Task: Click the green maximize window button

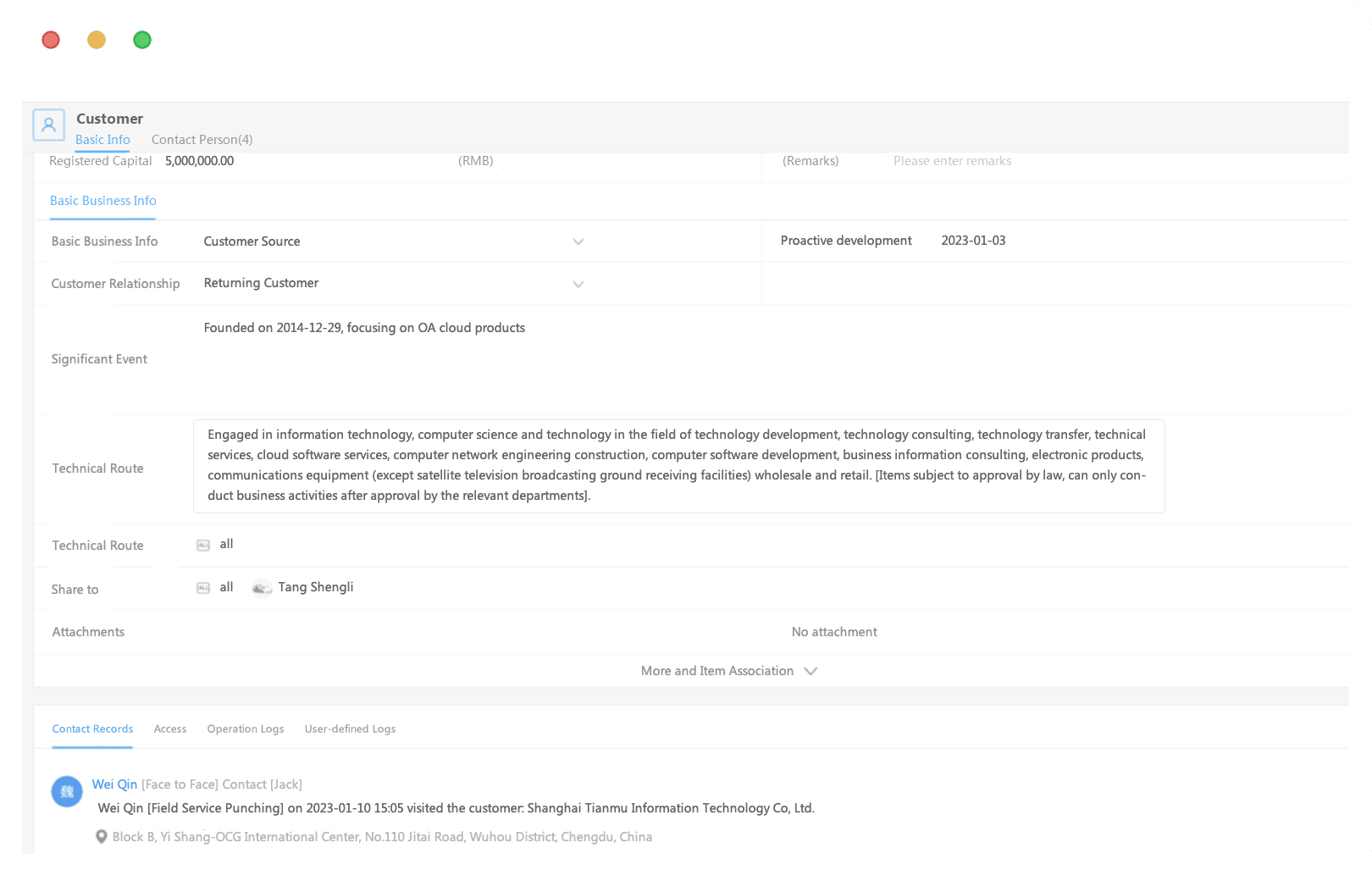Action: pyautogui.click(x=142, y=40)
